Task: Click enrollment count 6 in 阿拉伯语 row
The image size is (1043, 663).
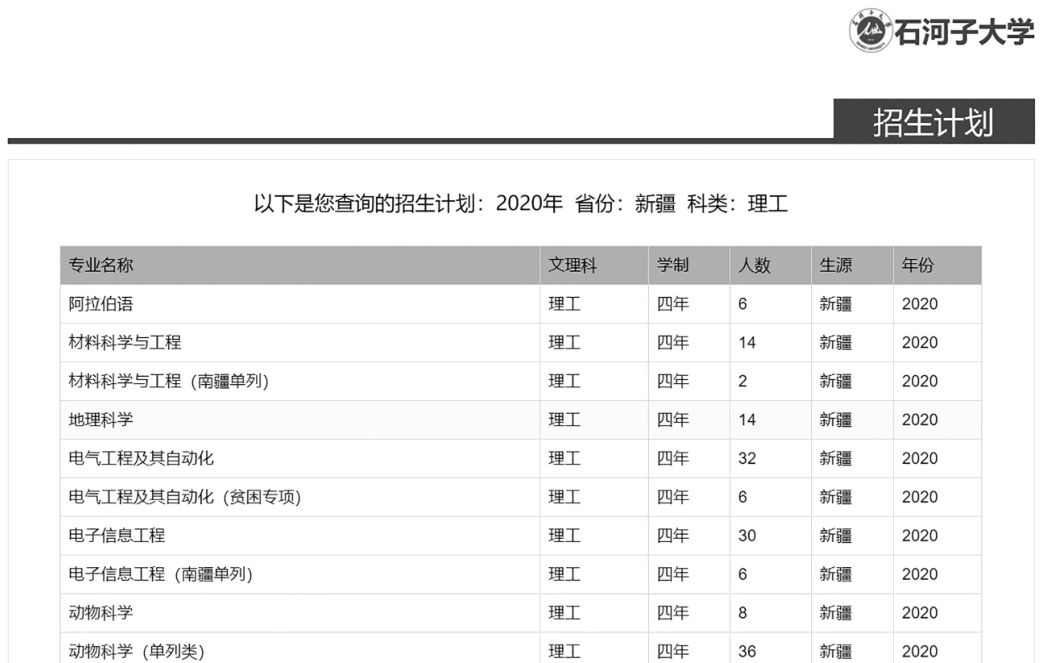Action: pos(743,304)
